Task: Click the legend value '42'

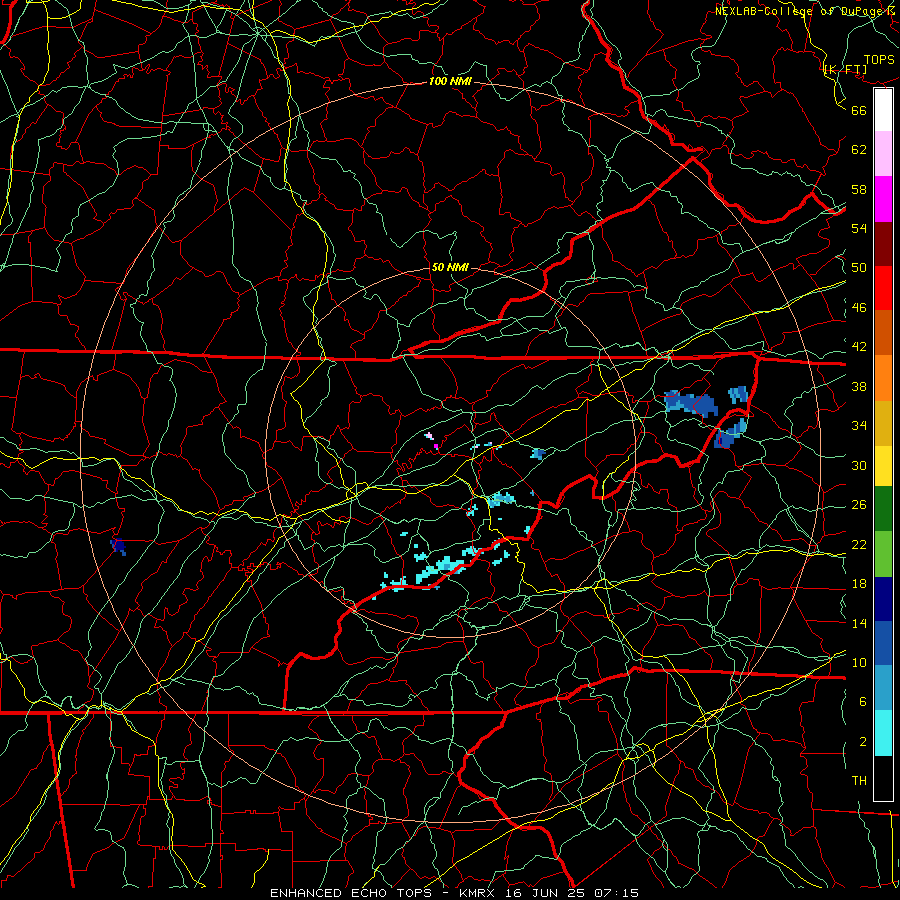Action: point(859,347)
